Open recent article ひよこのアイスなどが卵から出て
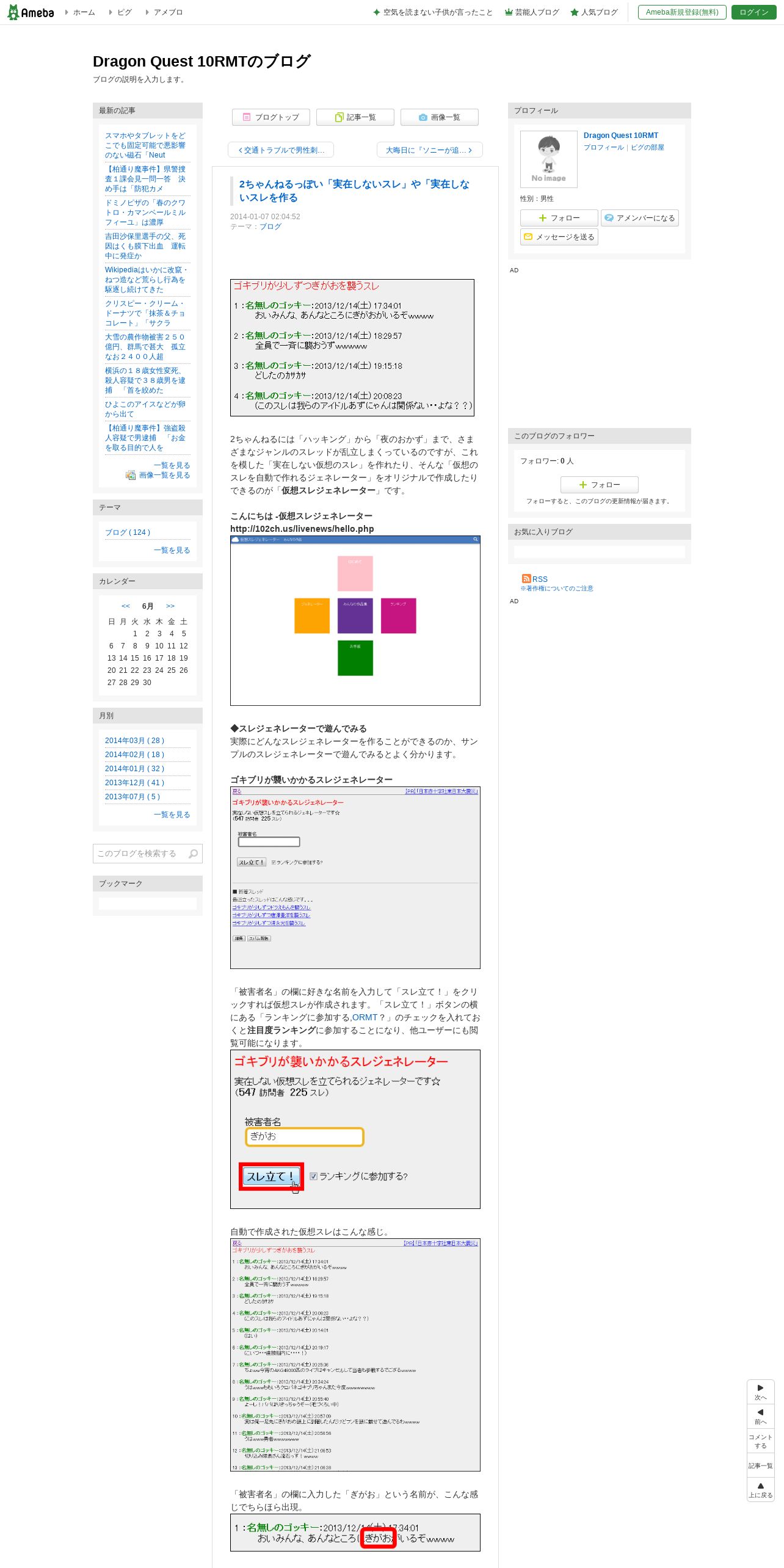 point(145,409)
